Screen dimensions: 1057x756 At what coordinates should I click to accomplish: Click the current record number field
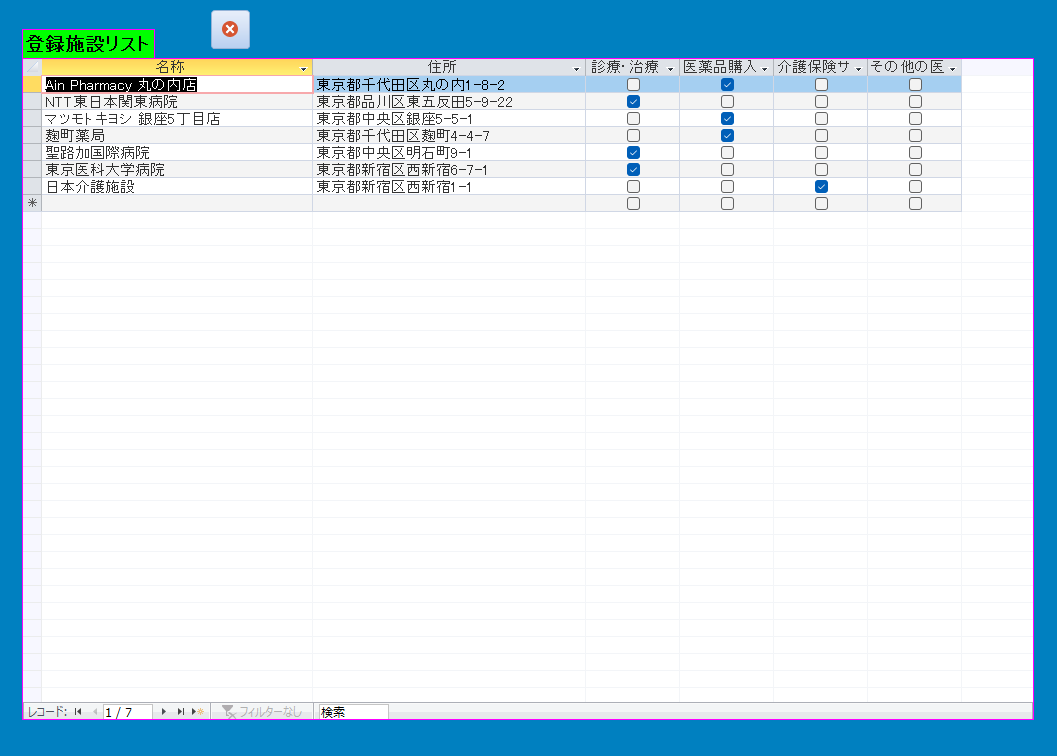[x=127, y=712]
